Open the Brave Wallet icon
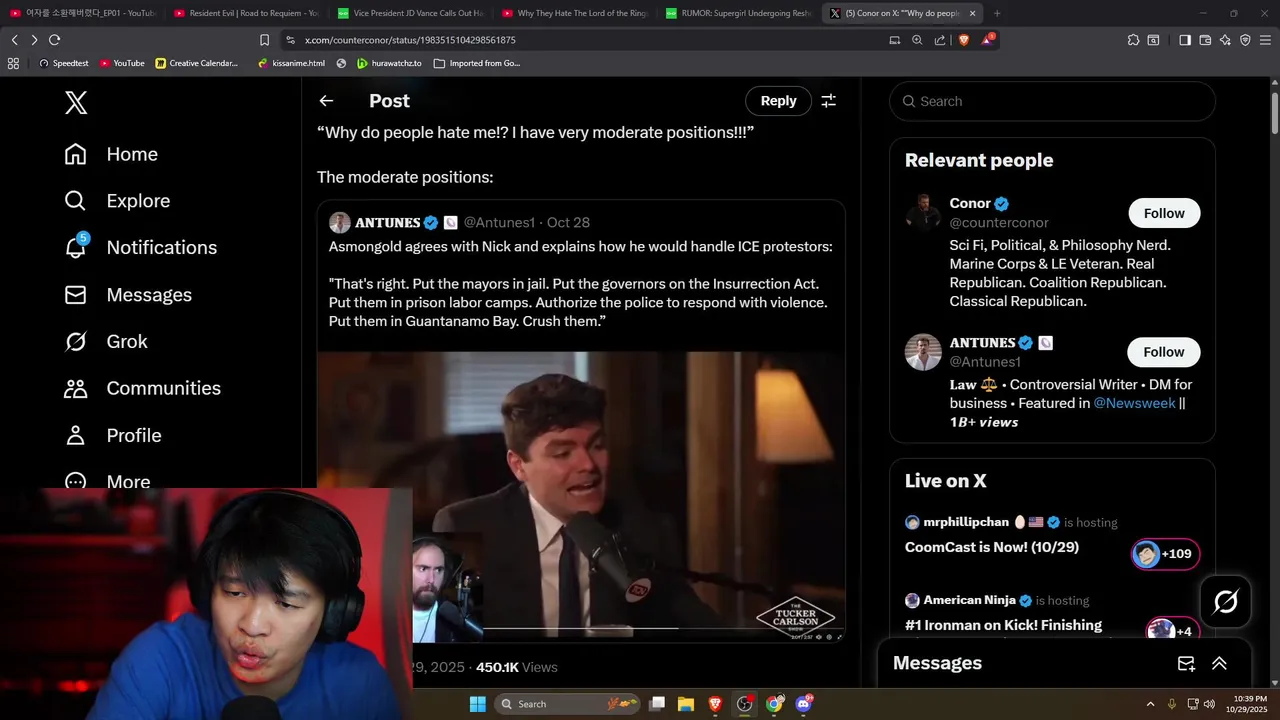The height and width of the screenshot is (720, 1280). tap(1205, 40)
